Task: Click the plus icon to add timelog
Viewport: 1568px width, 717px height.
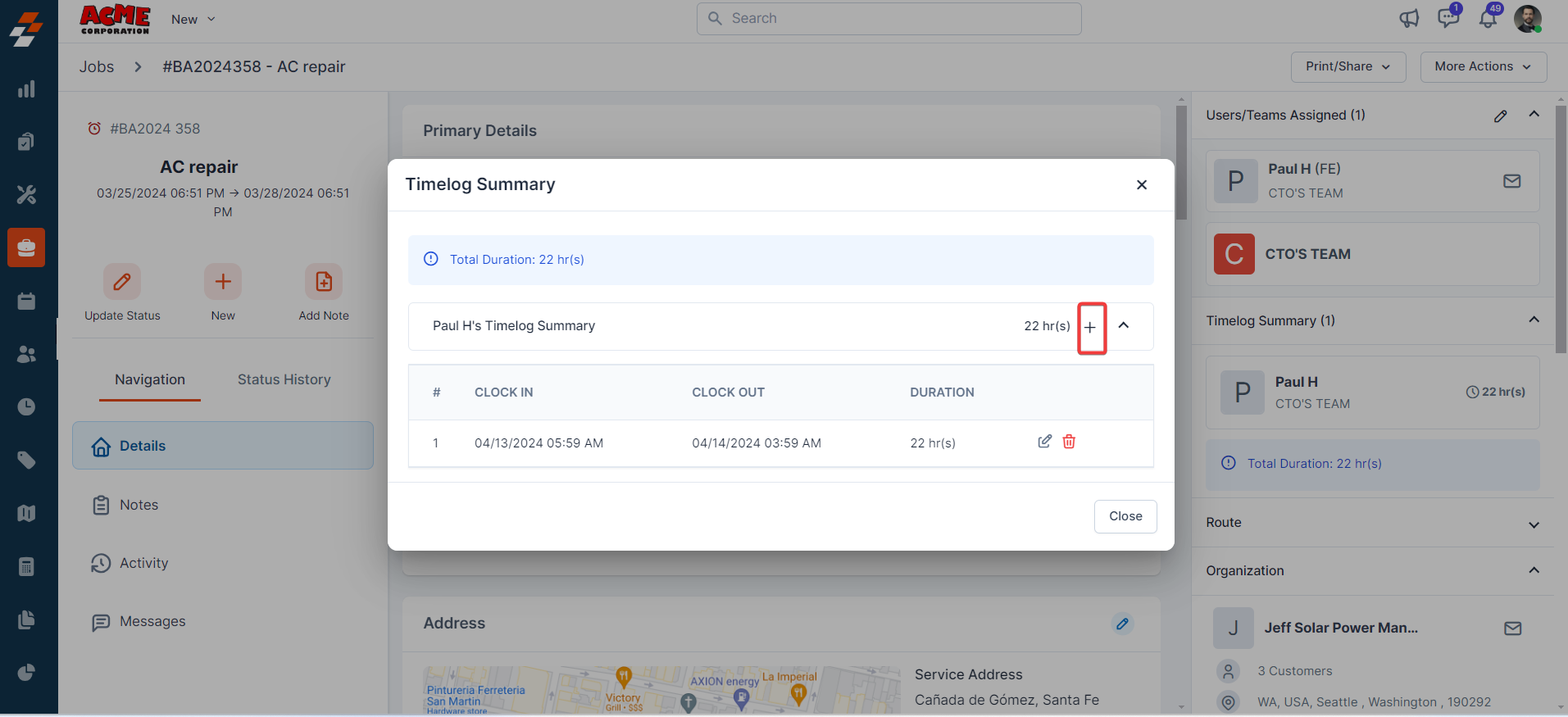Action: coord(1090,327)
